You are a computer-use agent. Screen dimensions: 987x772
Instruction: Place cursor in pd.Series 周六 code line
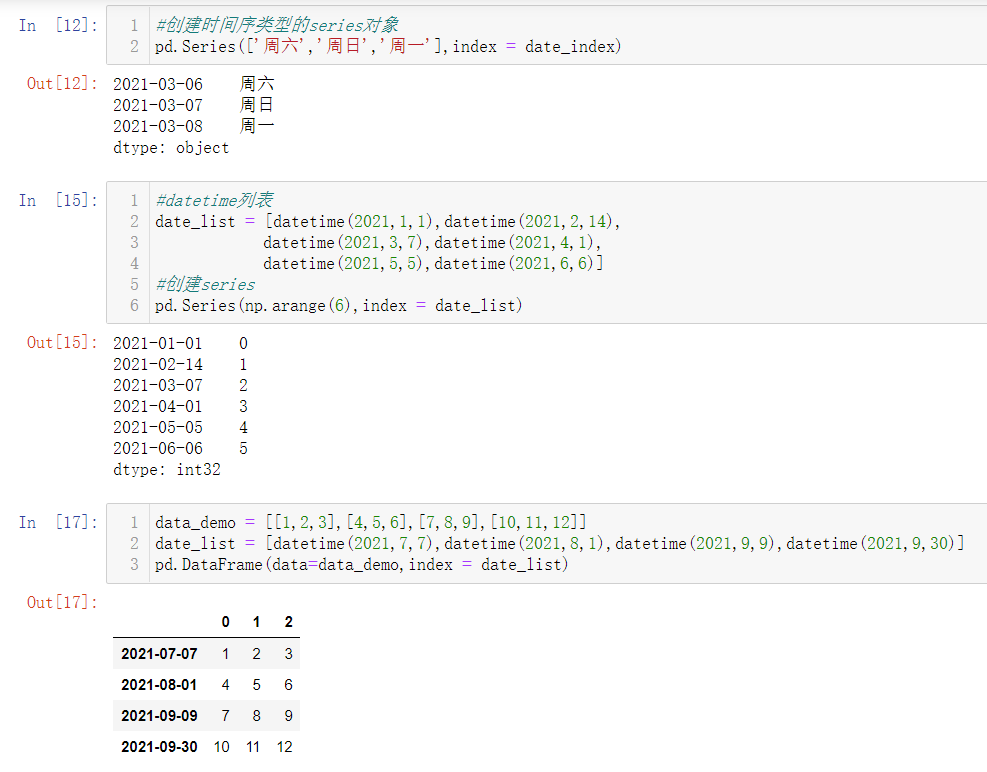[388, 47]
